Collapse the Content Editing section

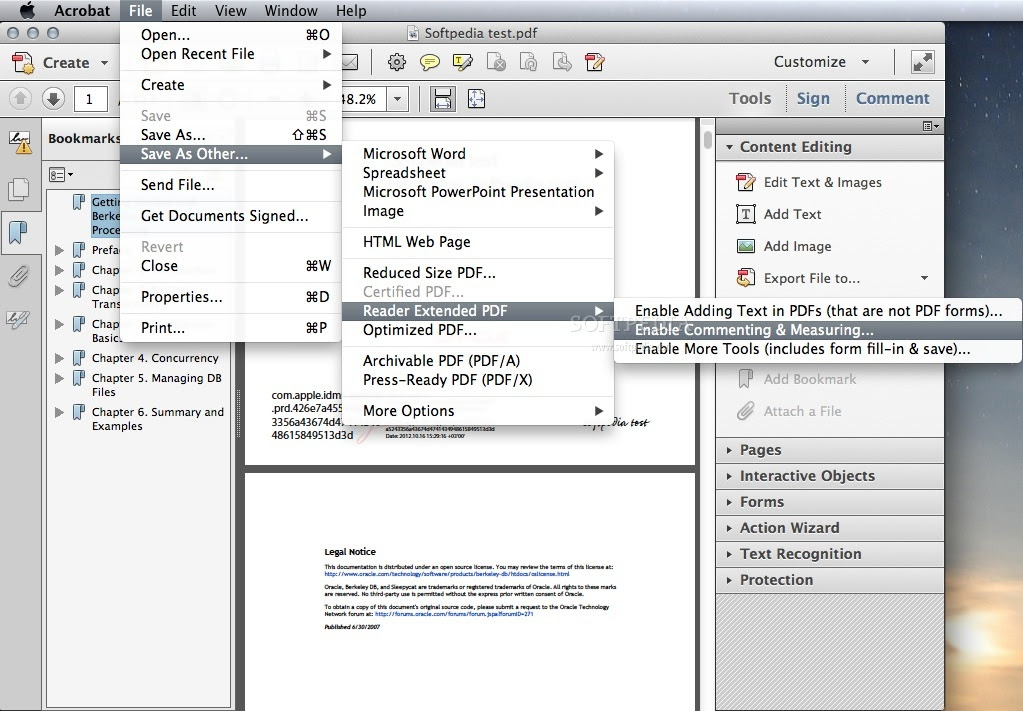tap(729, 147)
